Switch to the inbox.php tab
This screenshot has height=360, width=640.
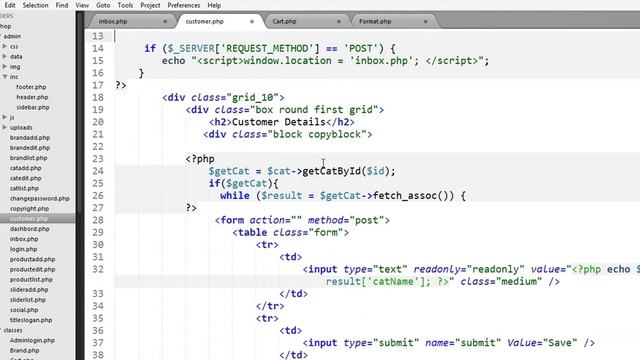click(113, 21)
